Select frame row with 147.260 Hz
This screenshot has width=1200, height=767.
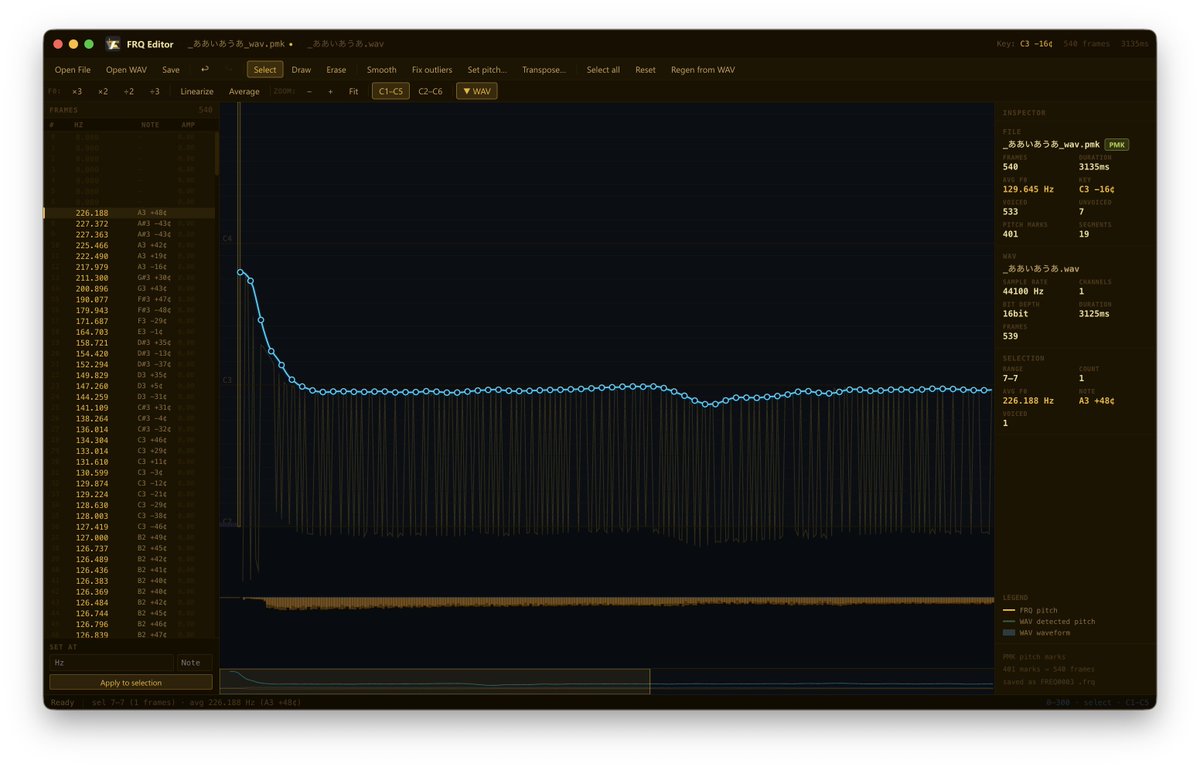pyautogui.click(x=129, y=386)
